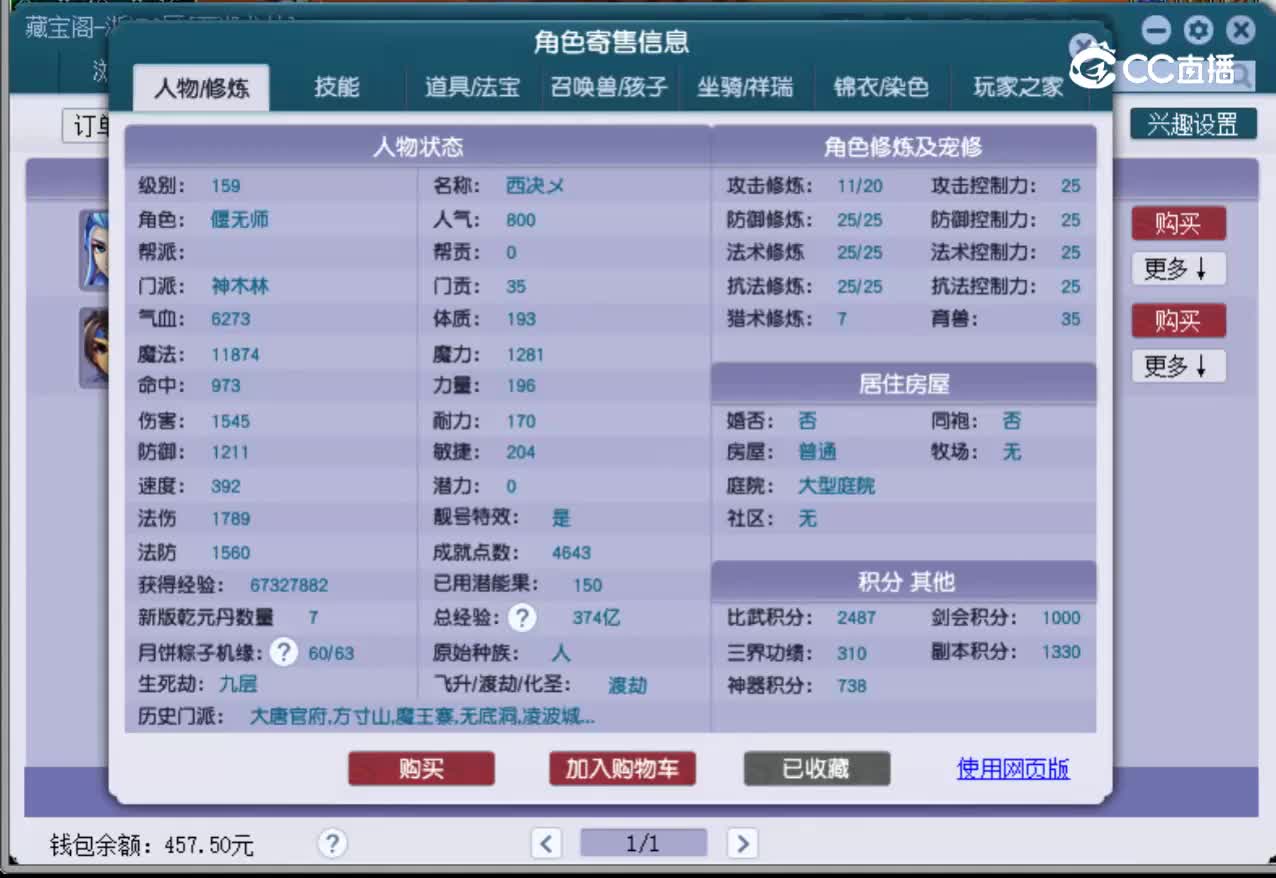Click help icon next to wallet balance

pos(331,844)
